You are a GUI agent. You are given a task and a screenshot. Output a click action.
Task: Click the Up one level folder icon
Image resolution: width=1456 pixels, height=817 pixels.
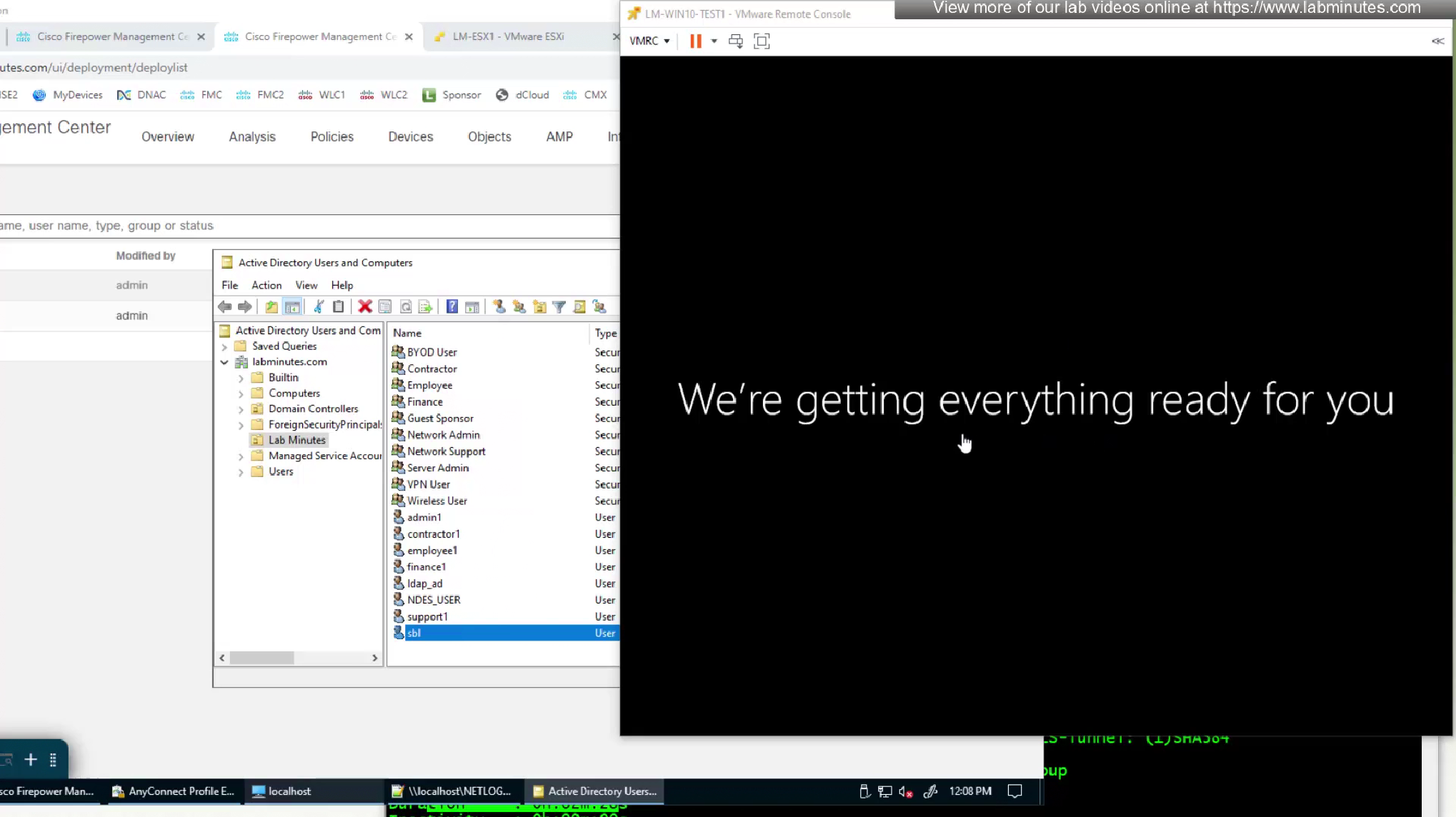271,306
